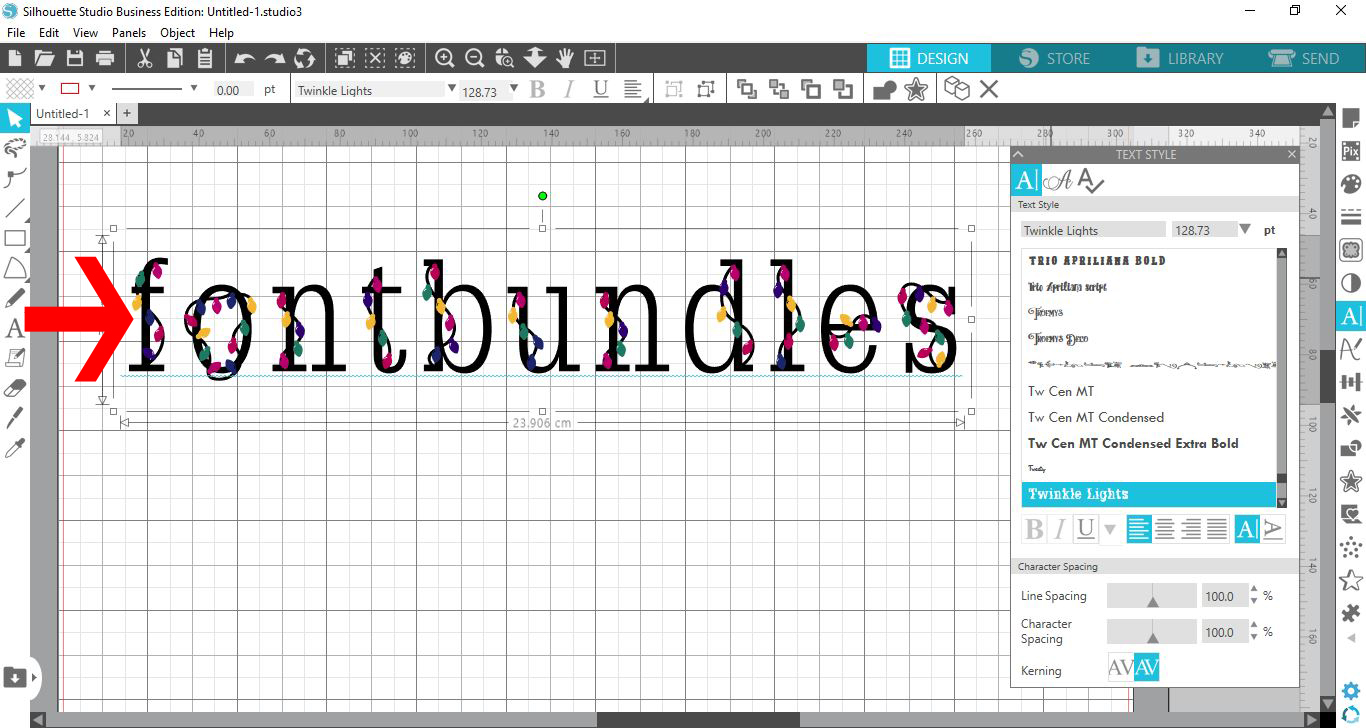Set left text alignment in panel
Image resolution: width=1366 pixels, height=728 pixels.
point(1139,528)
